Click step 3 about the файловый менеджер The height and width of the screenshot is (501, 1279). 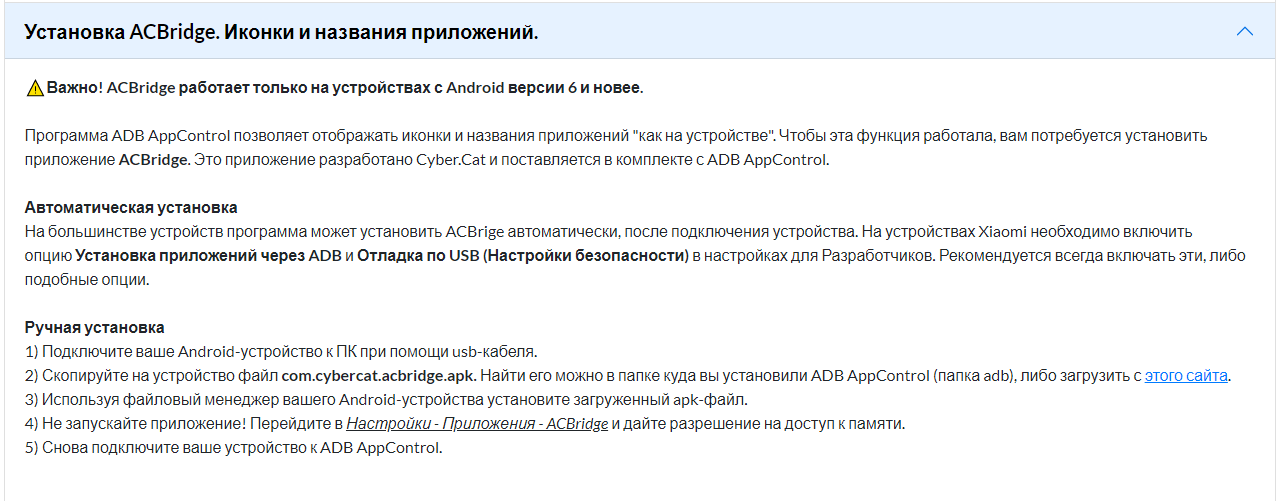point(386,400)
